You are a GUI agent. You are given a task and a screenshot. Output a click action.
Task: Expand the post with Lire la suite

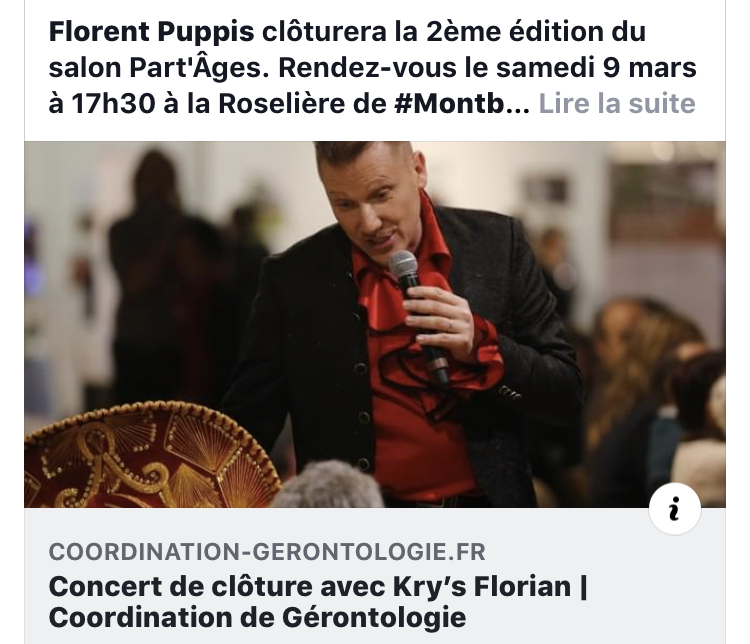(x=617, y=103)
